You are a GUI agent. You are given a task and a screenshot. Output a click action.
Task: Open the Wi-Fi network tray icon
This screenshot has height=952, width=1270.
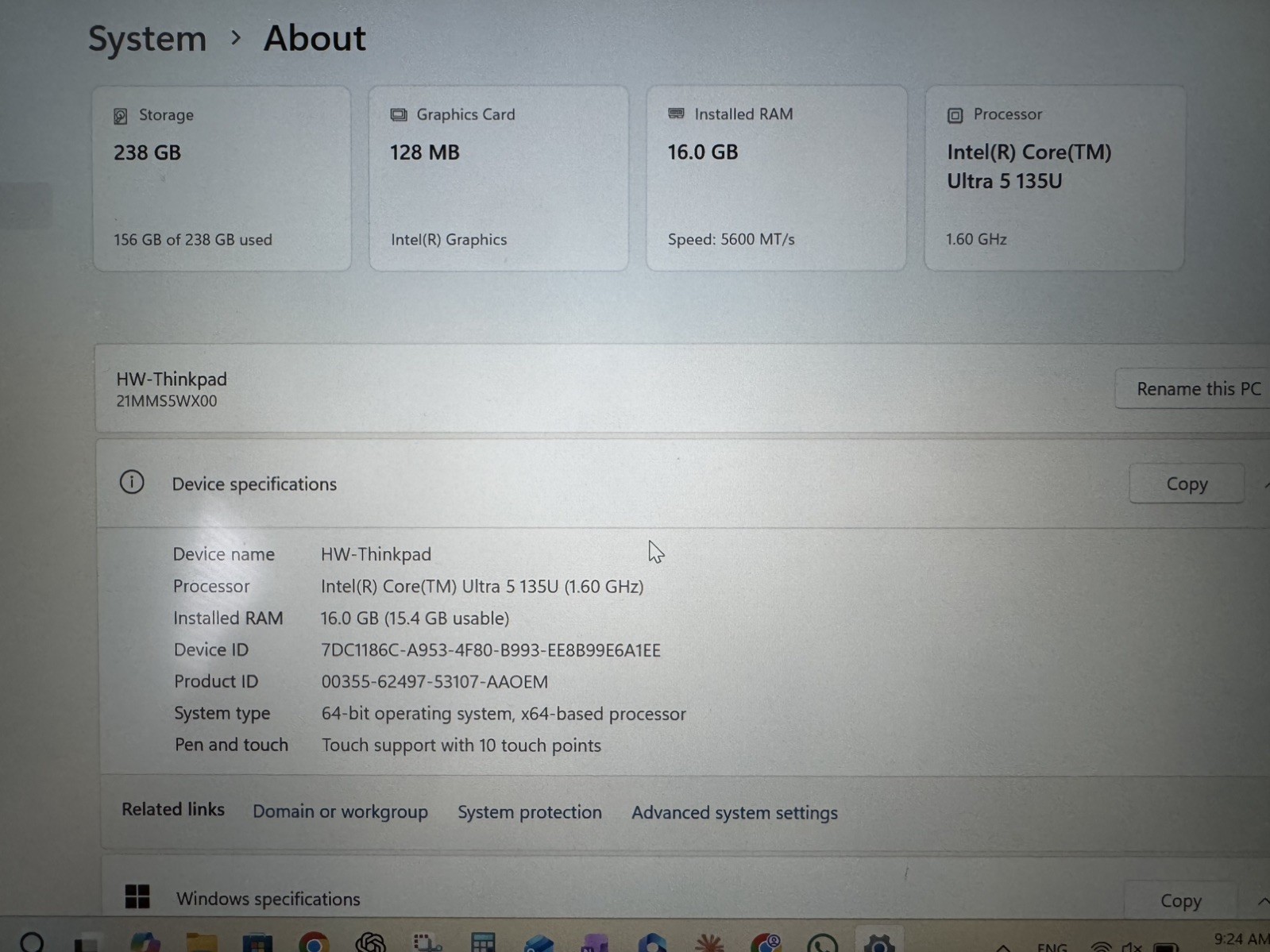[x=1101, y=946]
